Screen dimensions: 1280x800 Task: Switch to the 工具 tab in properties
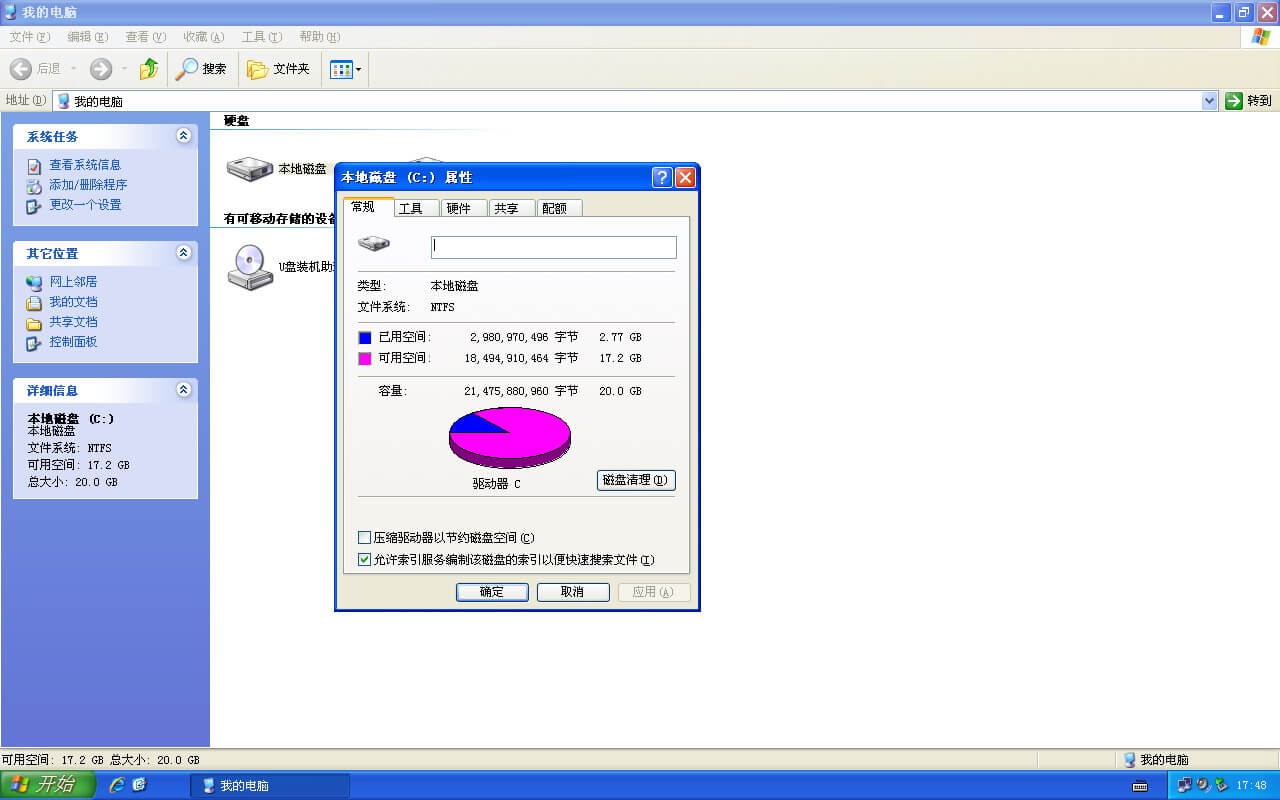pyautogui.click(x=415, y=208)
